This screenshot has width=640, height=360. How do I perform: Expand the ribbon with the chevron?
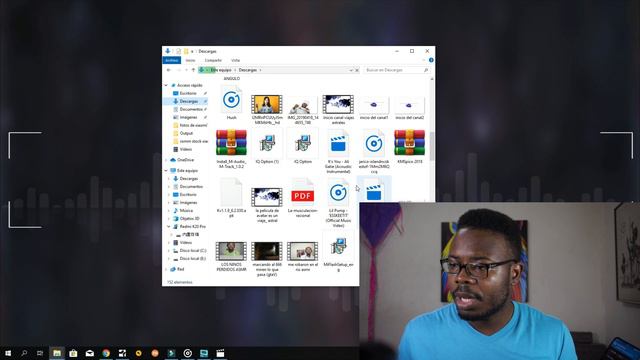point(424,60)
